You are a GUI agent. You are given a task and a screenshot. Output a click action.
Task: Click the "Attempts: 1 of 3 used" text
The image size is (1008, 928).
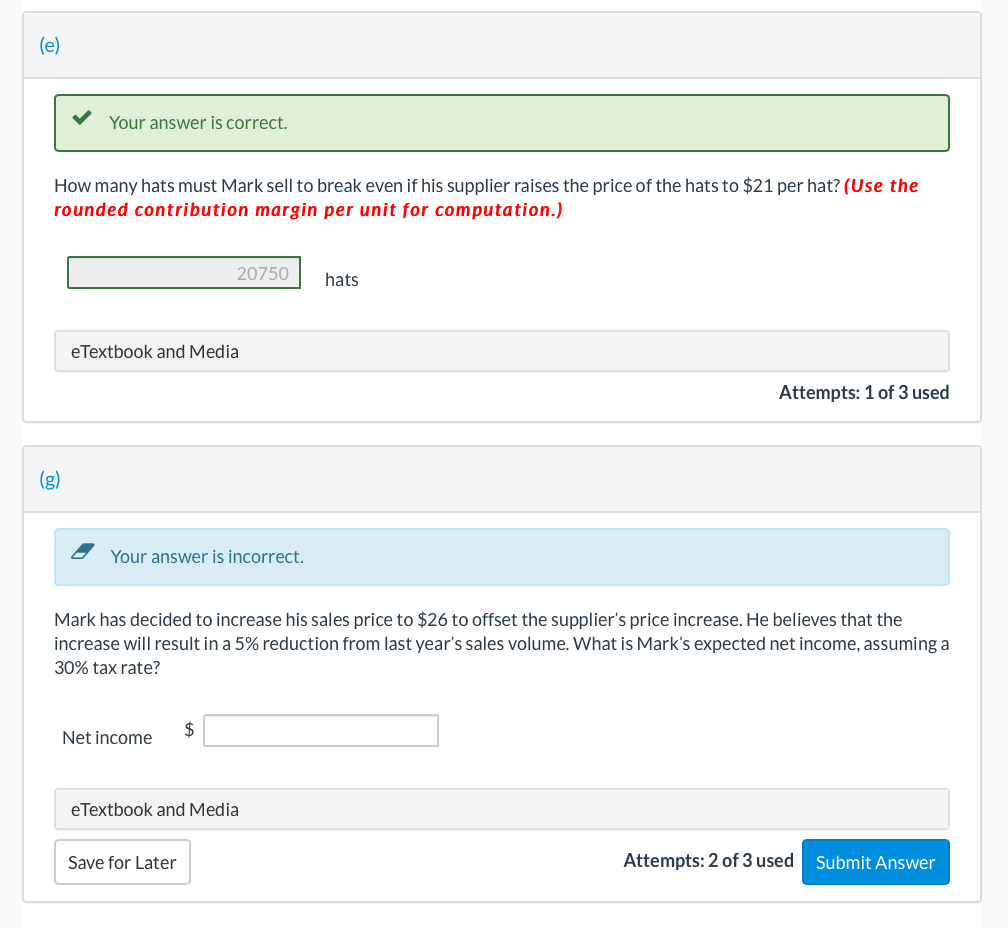(x=864, y=393)
